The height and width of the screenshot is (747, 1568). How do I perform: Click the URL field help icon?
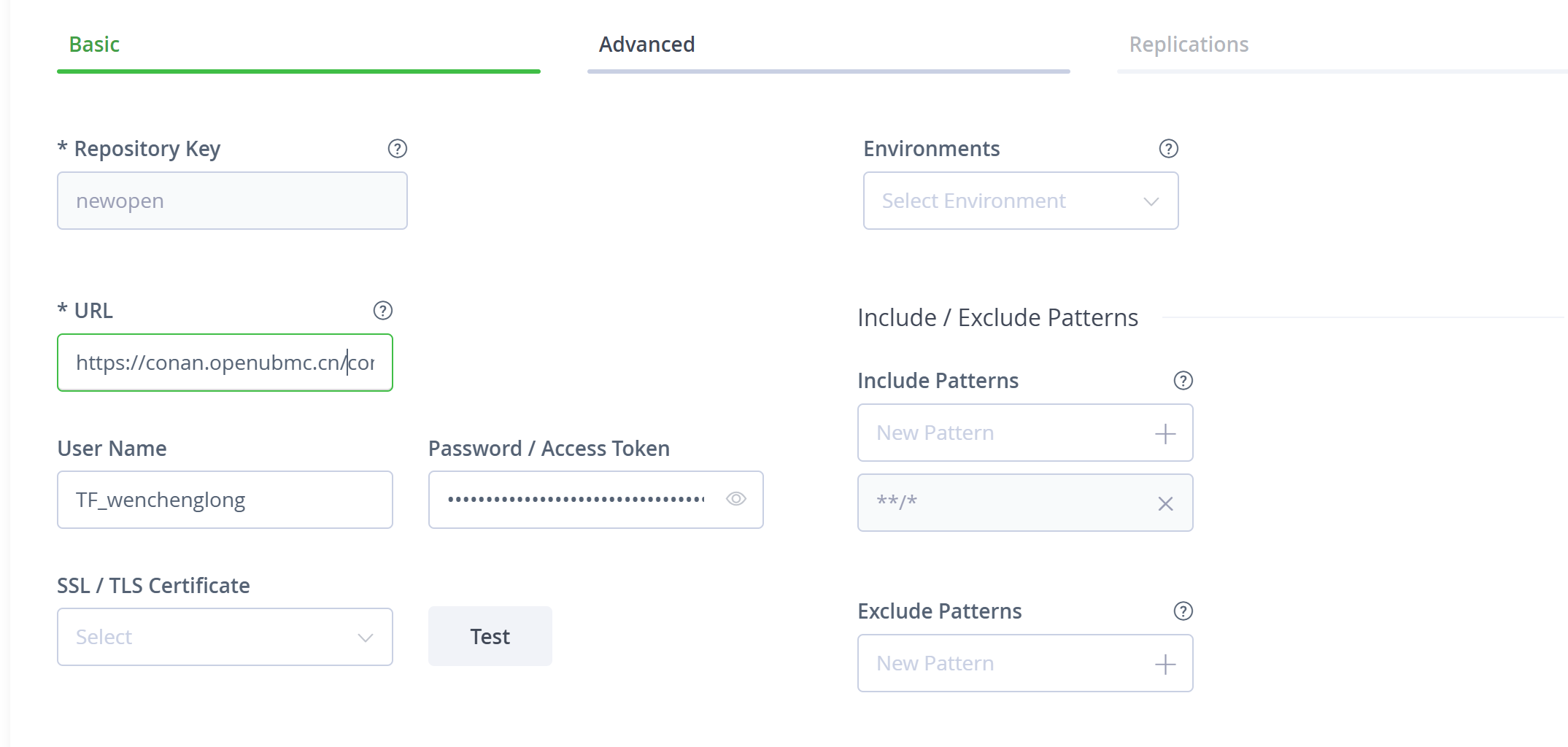pos(382,311)
